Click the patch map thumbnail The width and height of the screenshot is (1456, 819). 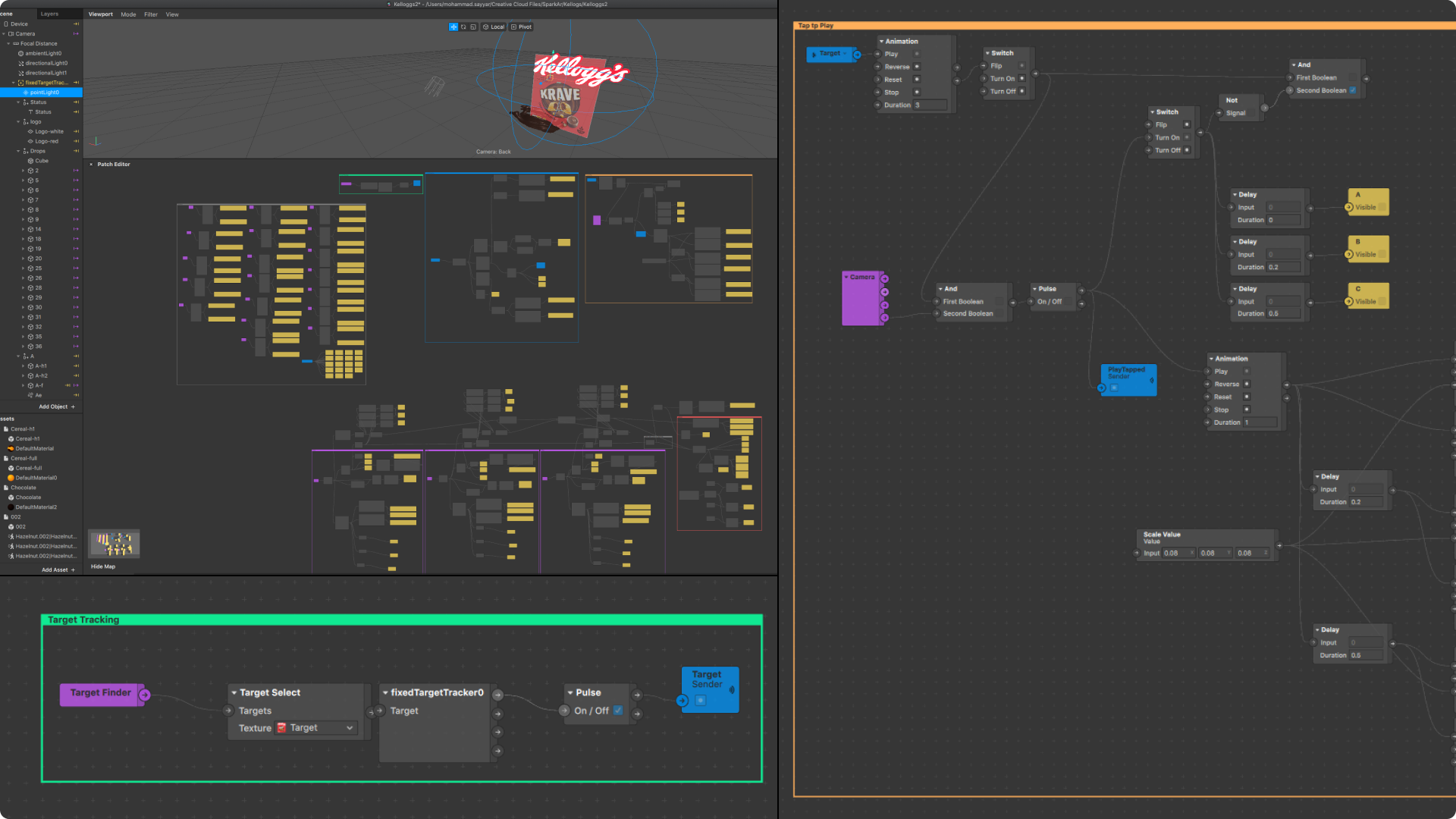pos(115,544)
